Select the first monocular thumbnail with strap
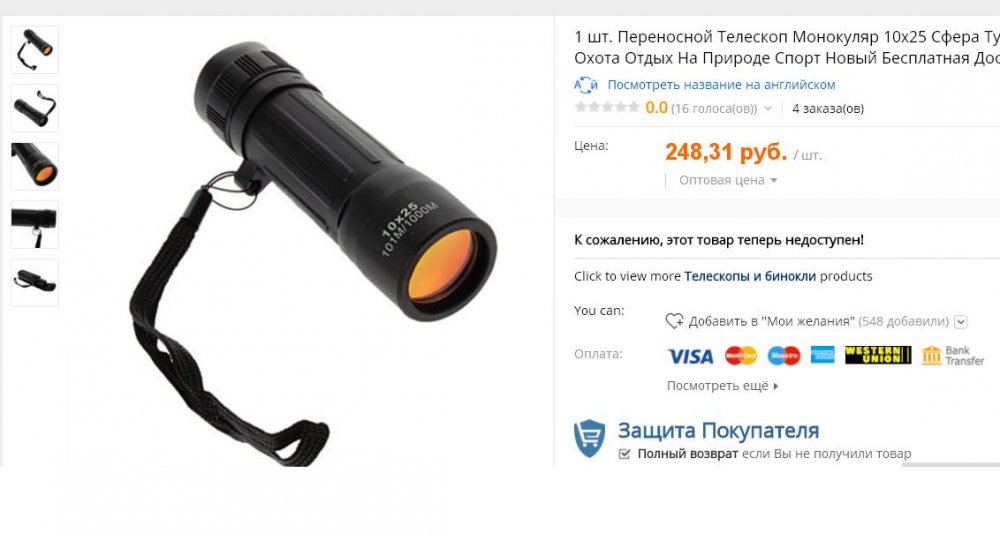The width and height of the screenshot is (1000, 533). [x=35, y=50]
